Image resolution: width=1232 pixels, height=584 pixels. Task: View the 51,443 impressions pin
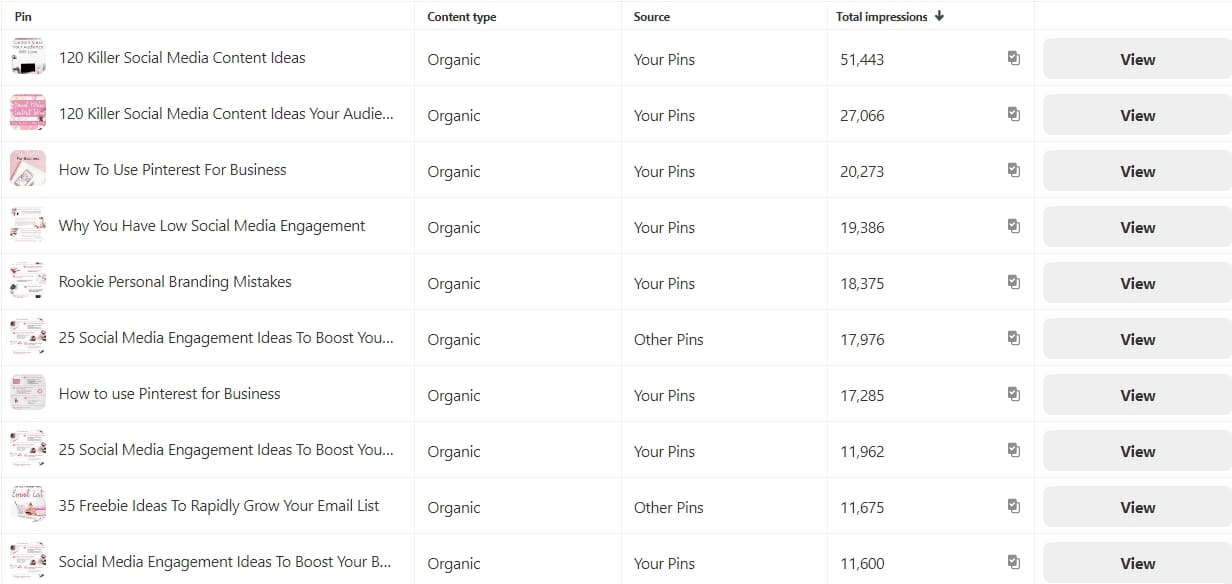pyautogui.click(x=1137, y=59)
